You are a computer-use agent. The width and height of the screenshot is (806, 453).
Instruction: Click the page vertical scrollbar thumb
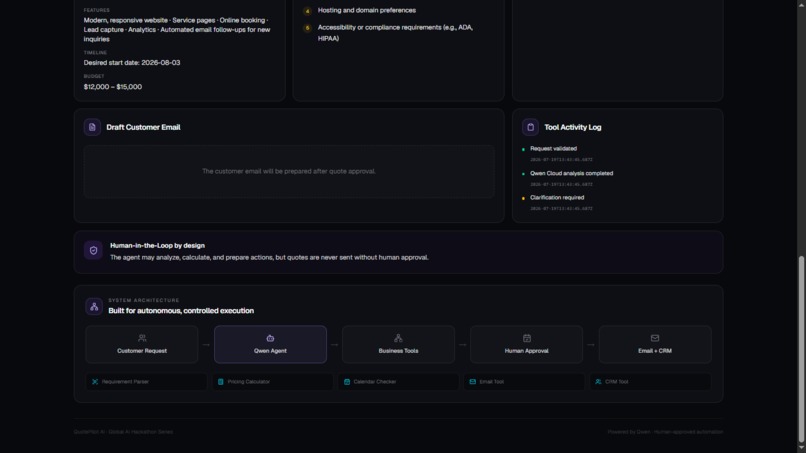pos(801,349)
